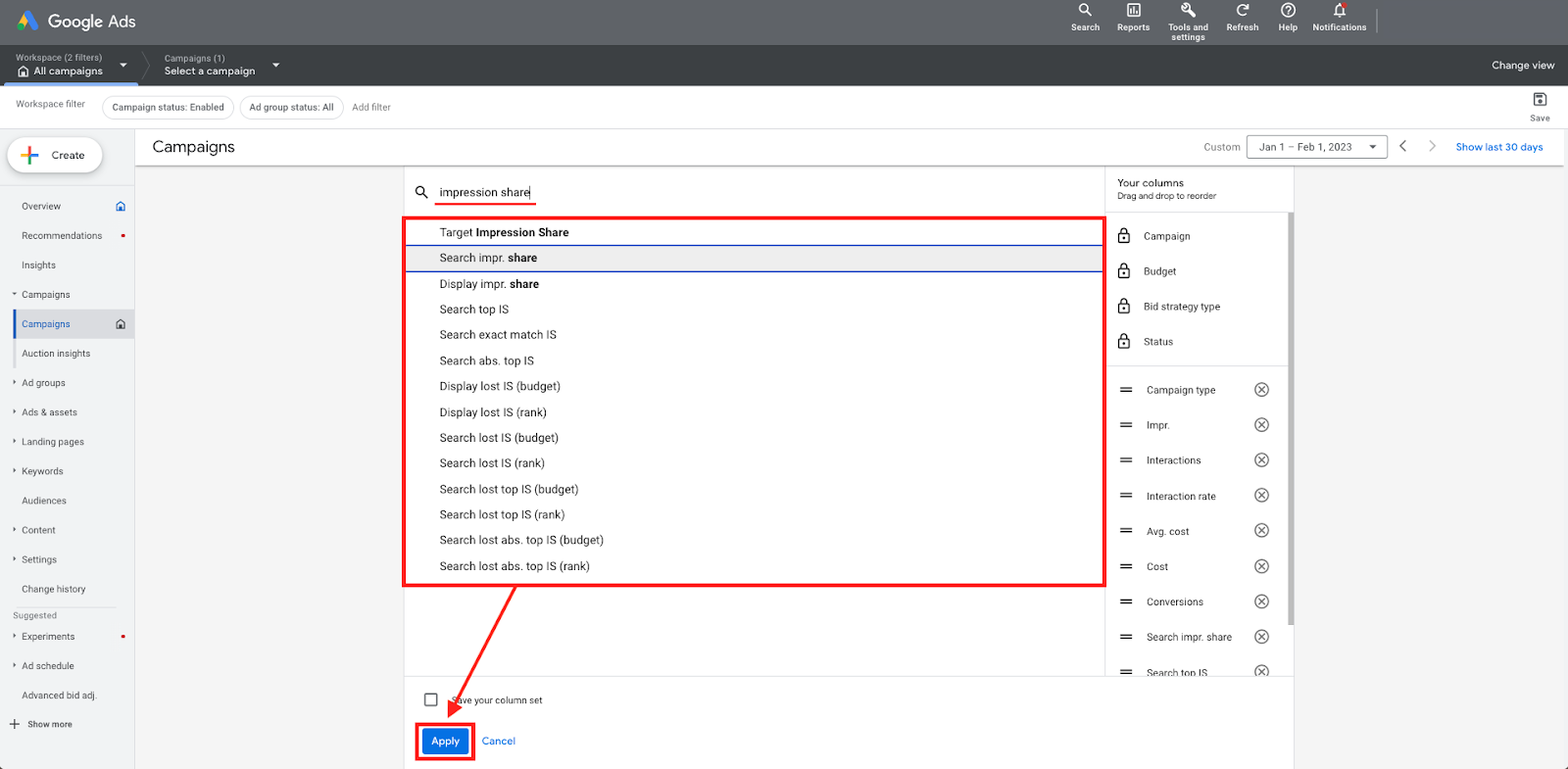Click the plus icon on Create
1568x769 pixels.
tap(30, 155)
